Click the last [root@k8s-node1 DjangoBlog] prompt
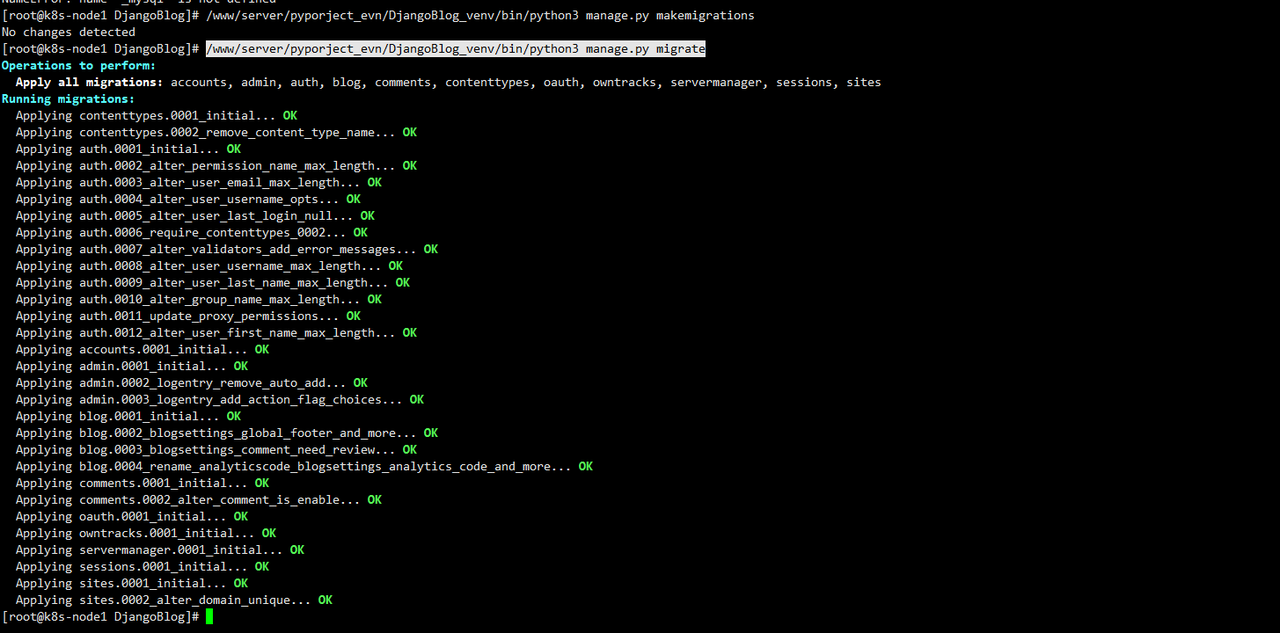 tap(101, 617)
